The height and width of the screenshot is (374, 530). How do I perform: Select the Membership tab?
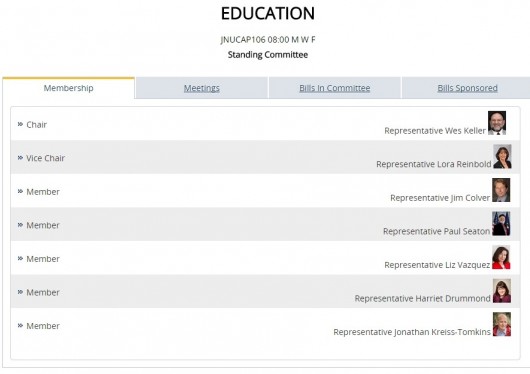point(69,88)
